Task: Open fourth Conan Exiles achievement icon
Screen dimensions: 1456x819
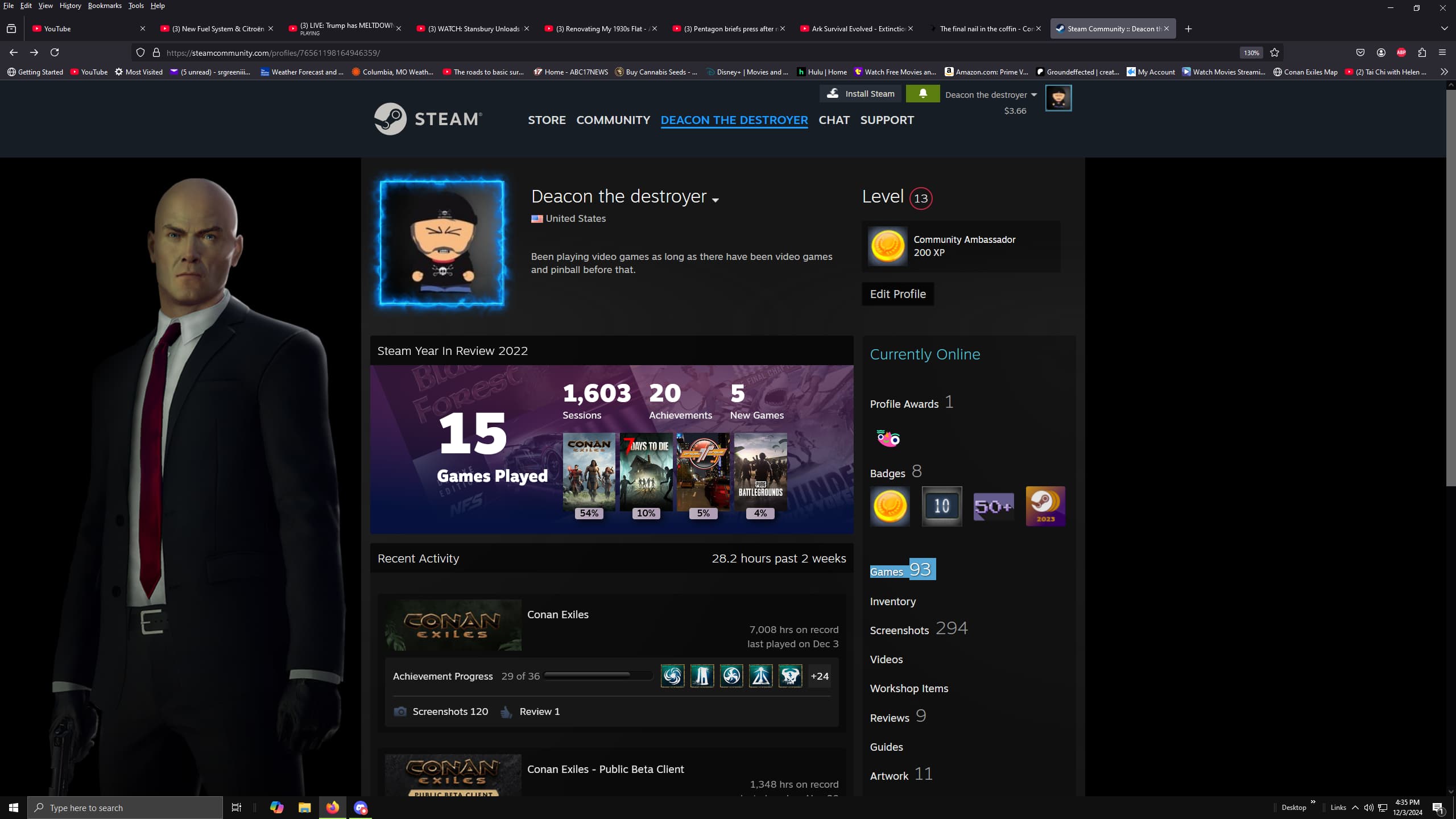Action: point(760,676)
